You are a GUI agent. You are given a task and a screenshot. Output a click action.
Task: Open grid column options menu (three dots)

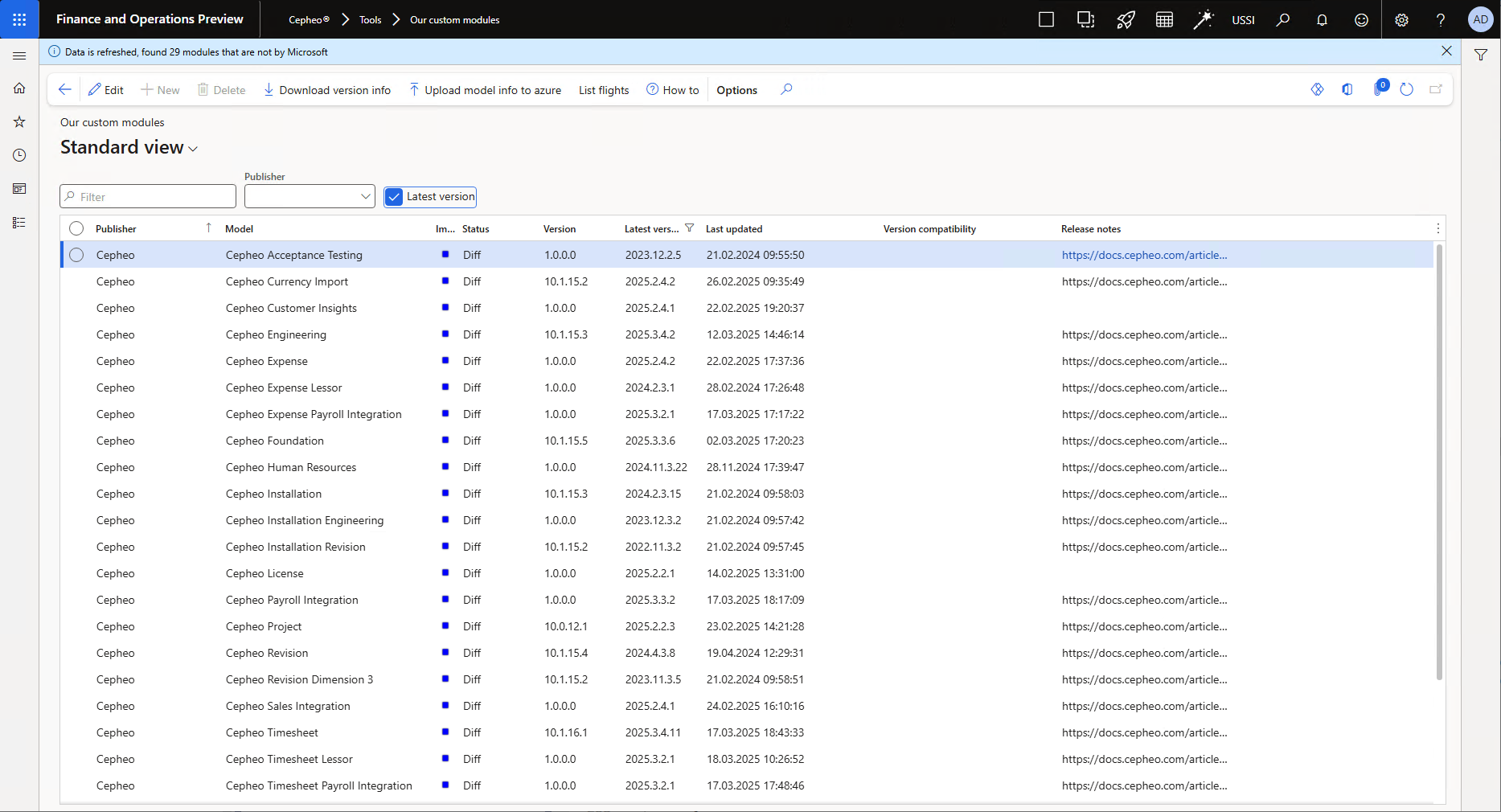1437,229
